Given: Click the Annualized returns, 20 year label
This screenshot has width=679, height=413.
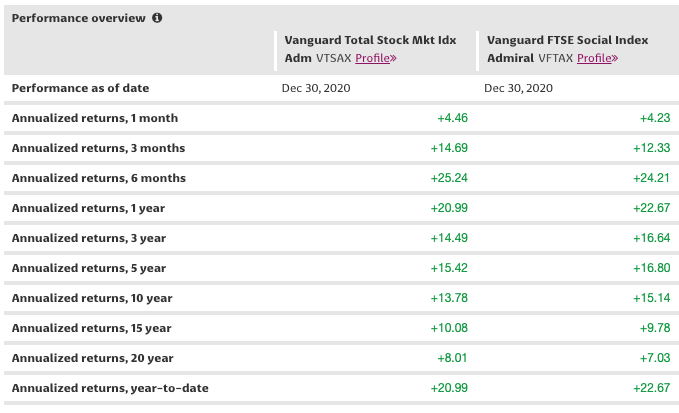Looking at the screenshot, I should tap(92, 358).
